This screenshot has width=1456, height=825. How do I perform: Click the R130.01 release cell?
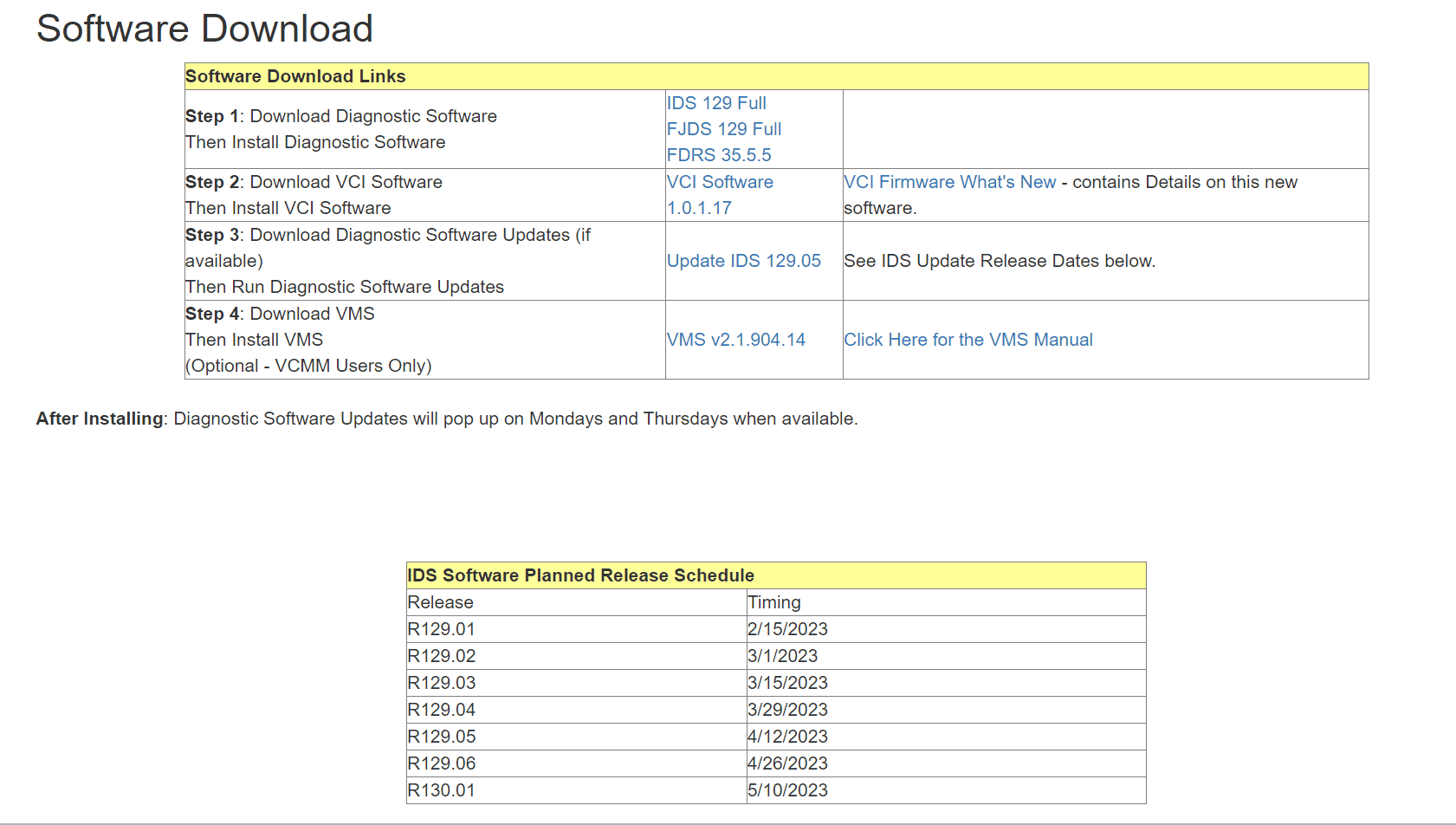point(441,790)
